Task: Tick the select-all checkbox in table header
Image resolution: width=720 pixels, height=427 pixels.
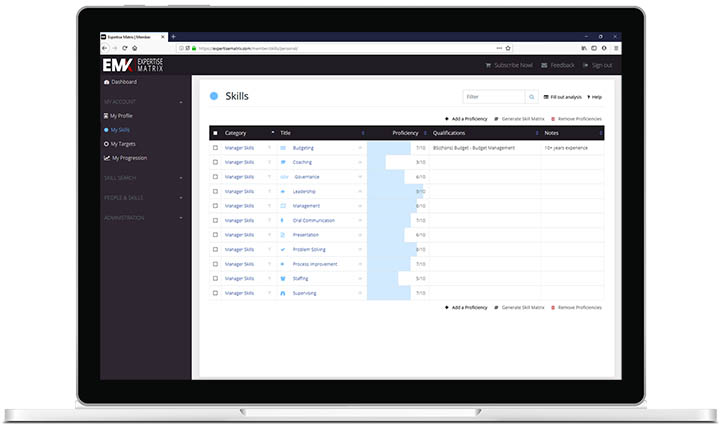Action: click(215, 133)
